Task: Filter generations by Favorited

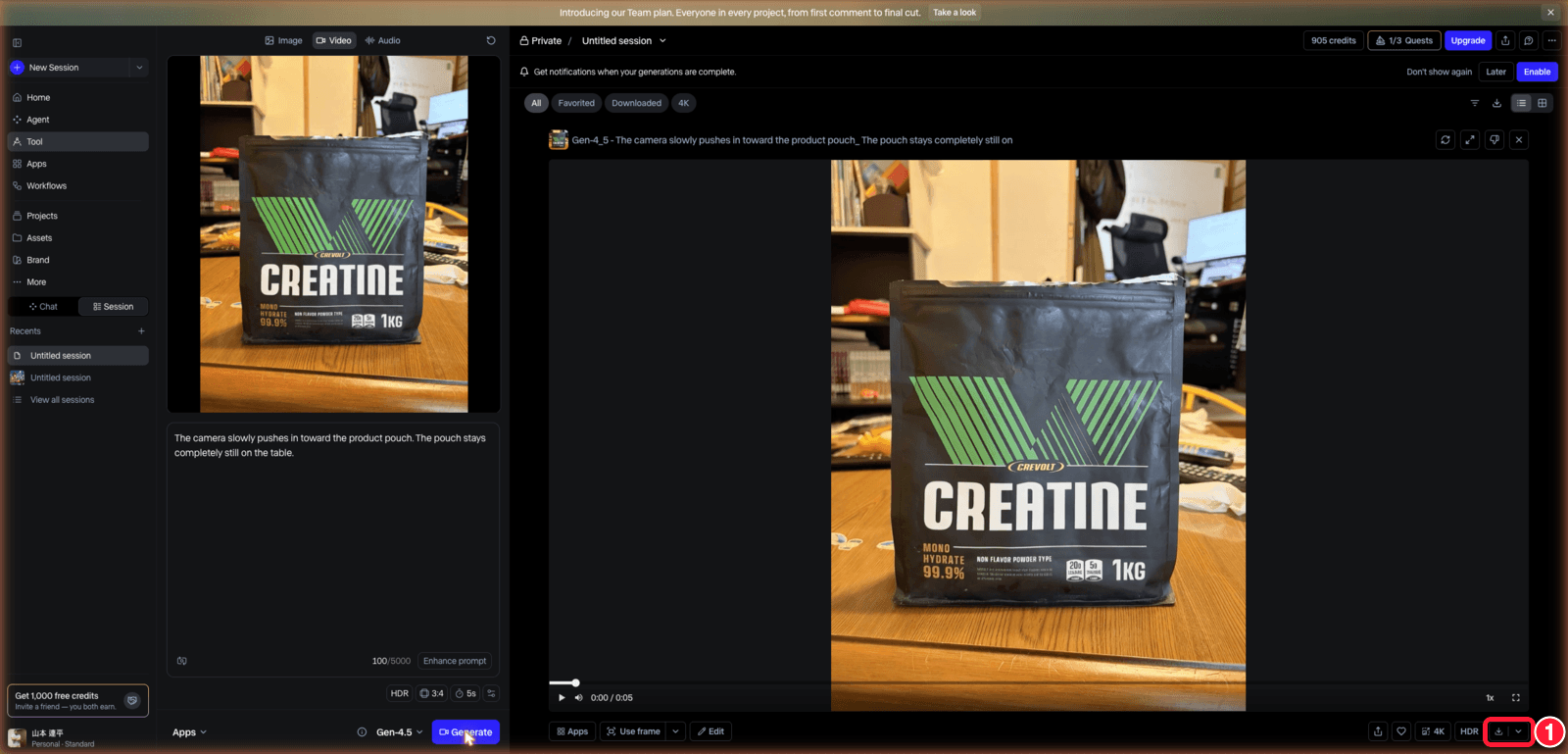Action: 576,103
